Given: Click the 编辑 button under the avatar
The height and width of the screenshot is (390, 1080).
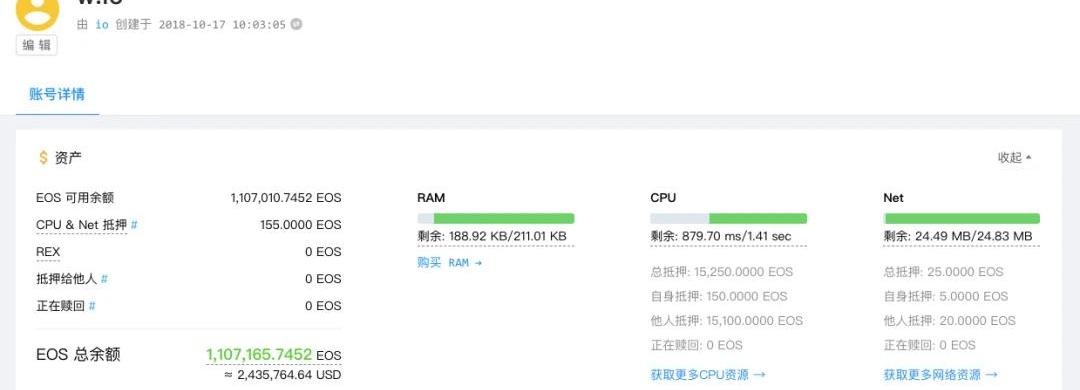Looking at the screenshot, I should [x=37, y=45].
